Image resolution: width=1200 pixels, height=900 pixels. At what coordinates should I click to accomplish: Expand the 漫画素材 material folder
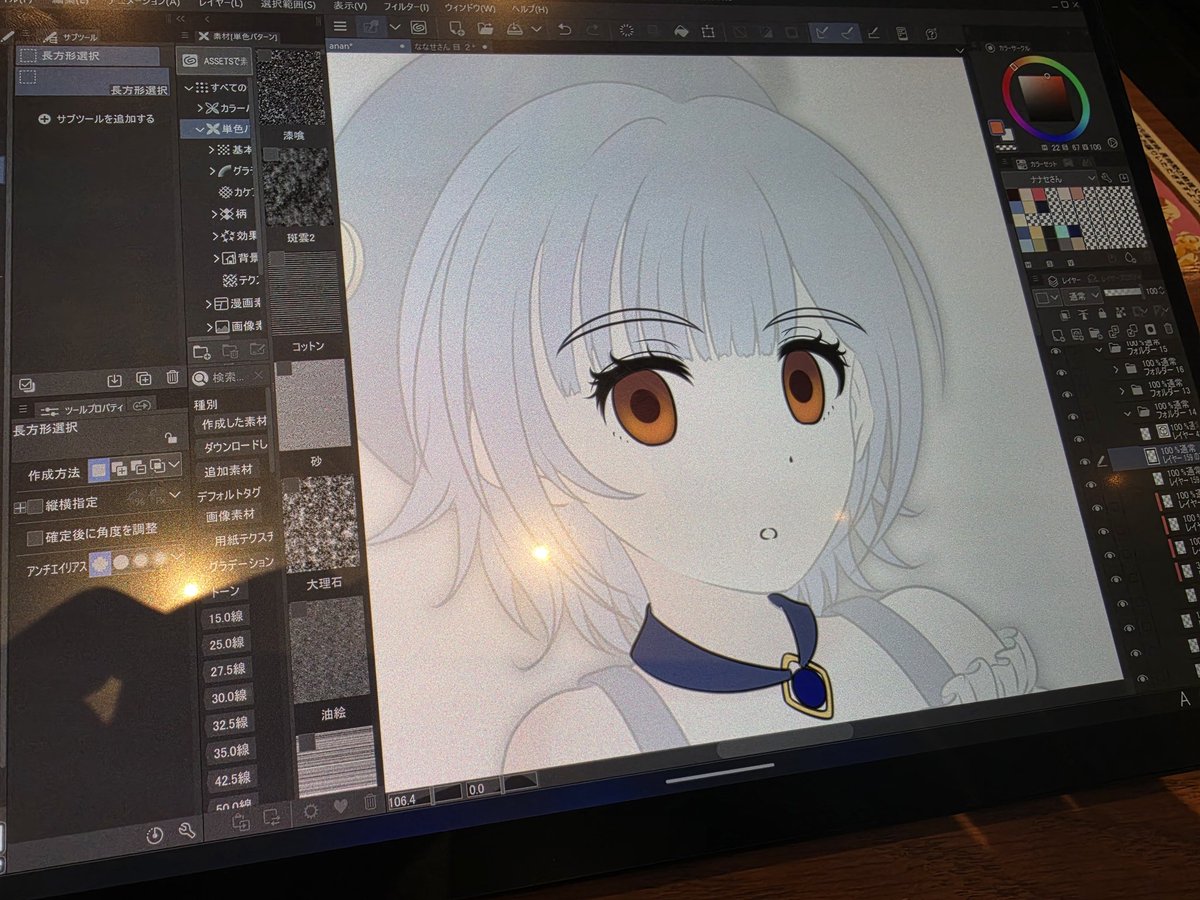click(210, 303)
